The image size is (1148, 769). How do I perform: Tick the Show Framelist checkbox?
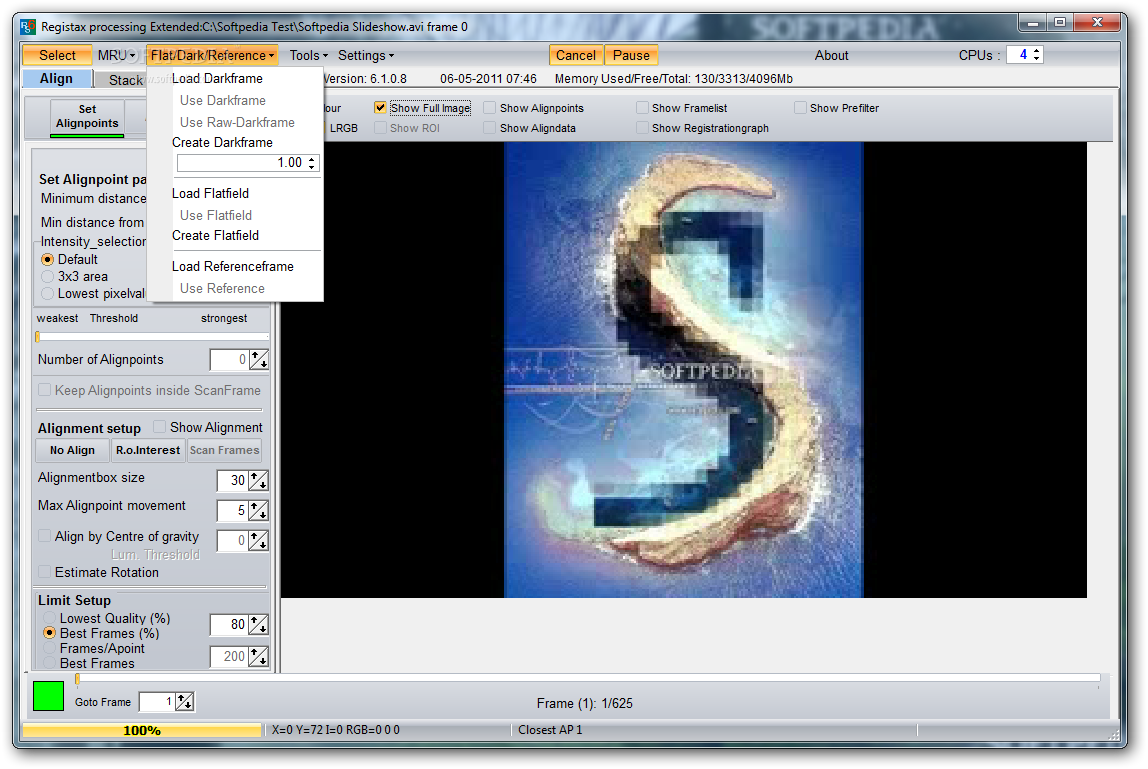tap(642, 108)
